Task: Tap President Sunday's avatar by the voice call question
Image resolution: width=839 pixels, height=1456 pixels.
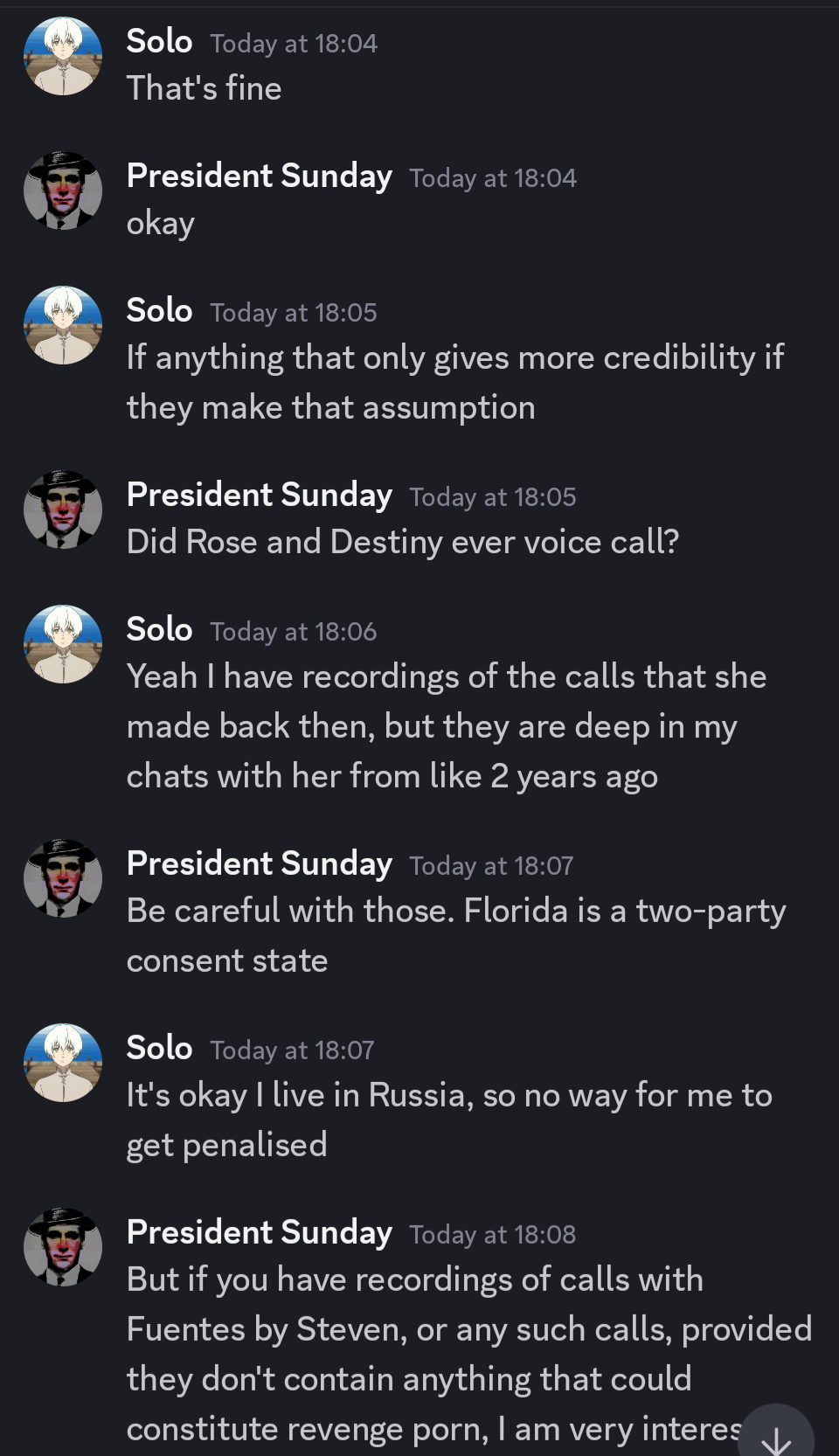Action: coord(63,510)
